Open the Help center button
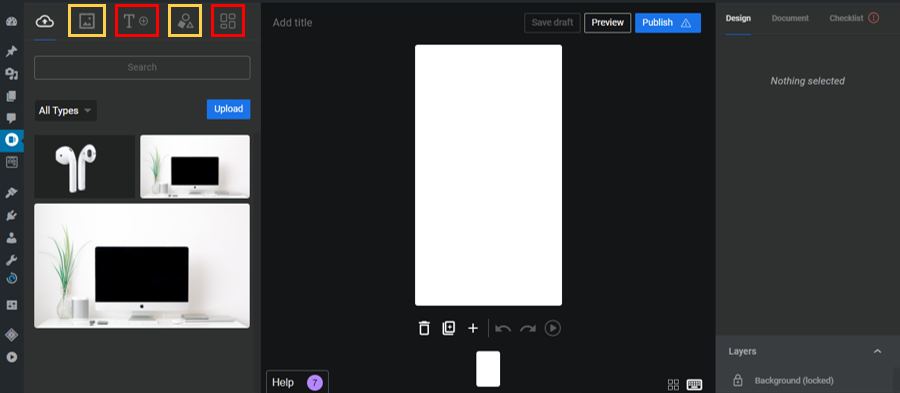This screenshot has width=900, height=393. (x=297, y=382)
